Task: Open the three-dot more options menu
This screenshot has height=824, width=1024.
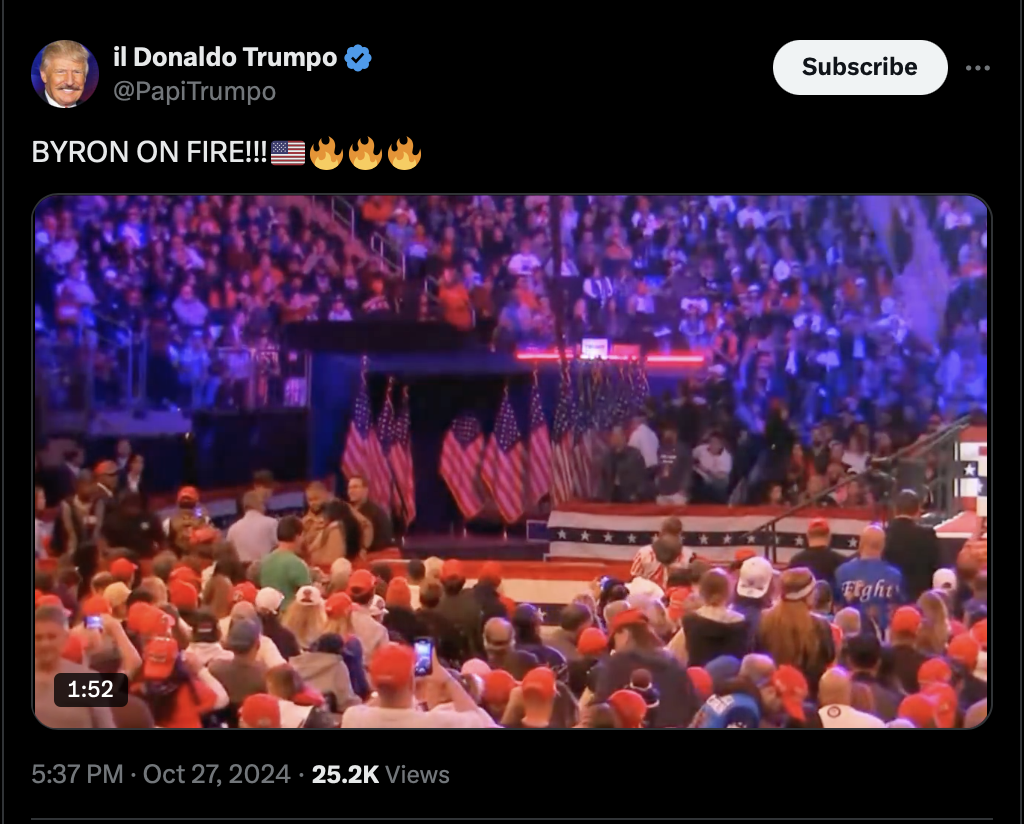Action: pyautogui.click(x=978, y=68)
